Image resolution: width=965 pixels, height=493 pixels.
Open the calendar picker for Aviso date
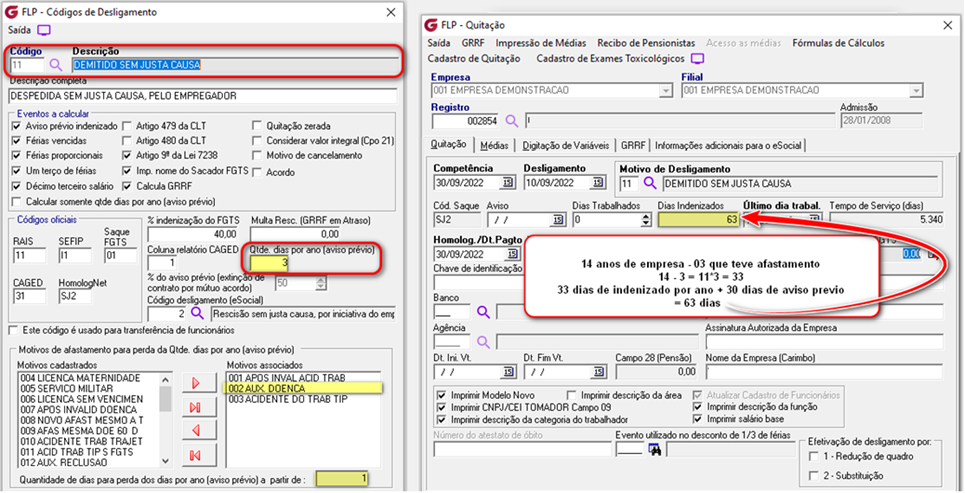pos(558,220)
